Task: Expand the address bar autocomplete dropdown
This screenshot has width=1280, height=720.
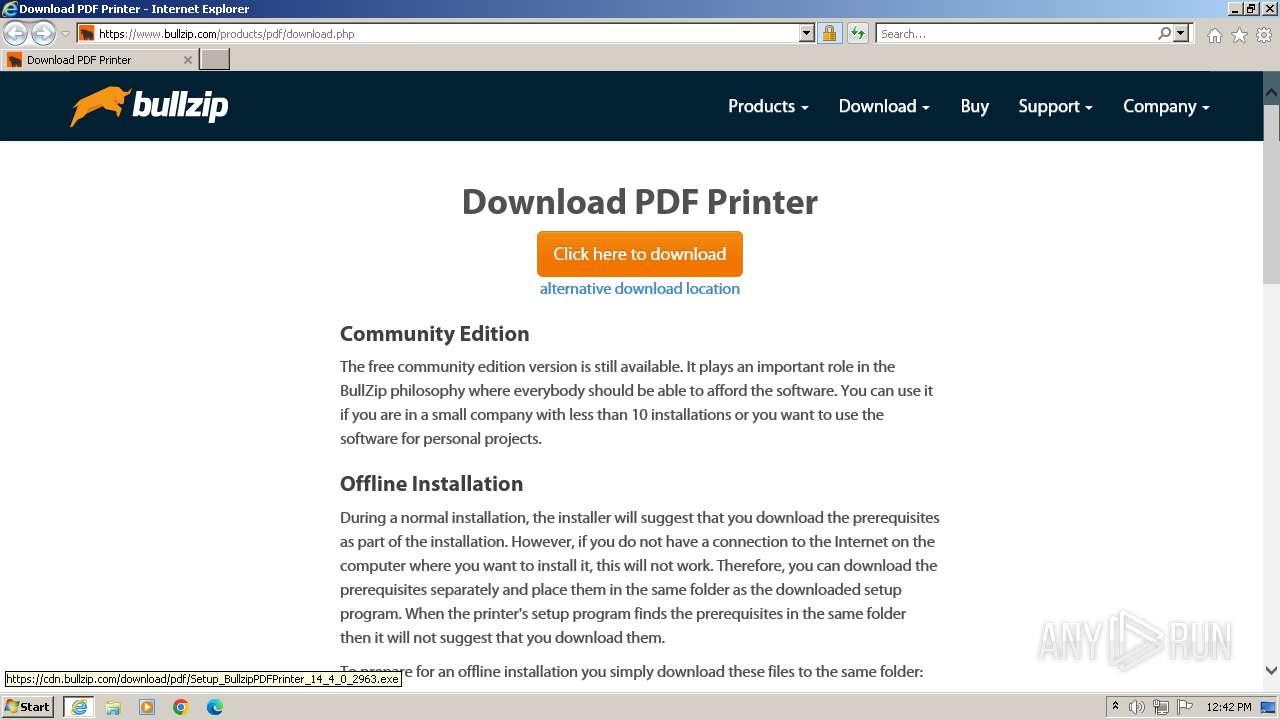Action: click(x=807, y=33)
